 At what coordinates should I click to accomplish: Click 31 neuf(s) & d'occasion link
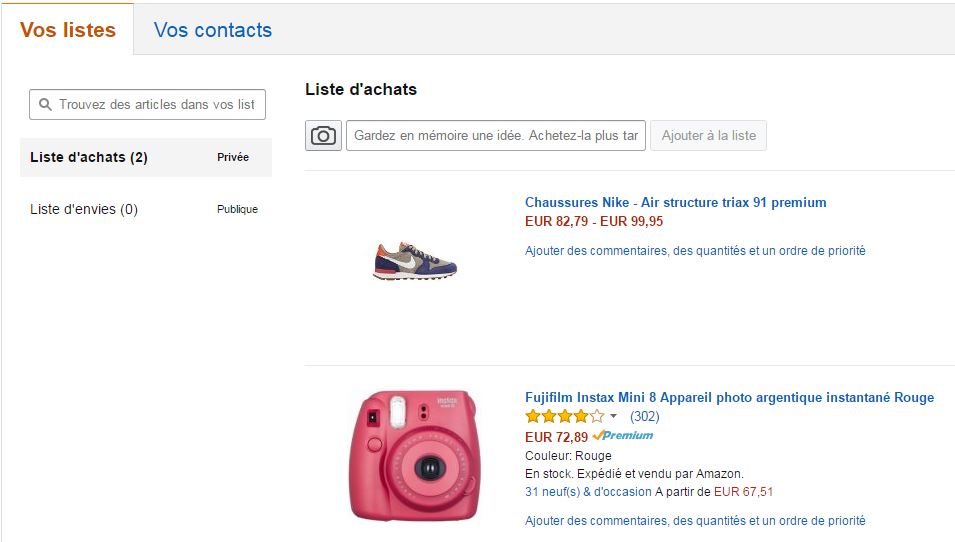click(x=588, y=491)
